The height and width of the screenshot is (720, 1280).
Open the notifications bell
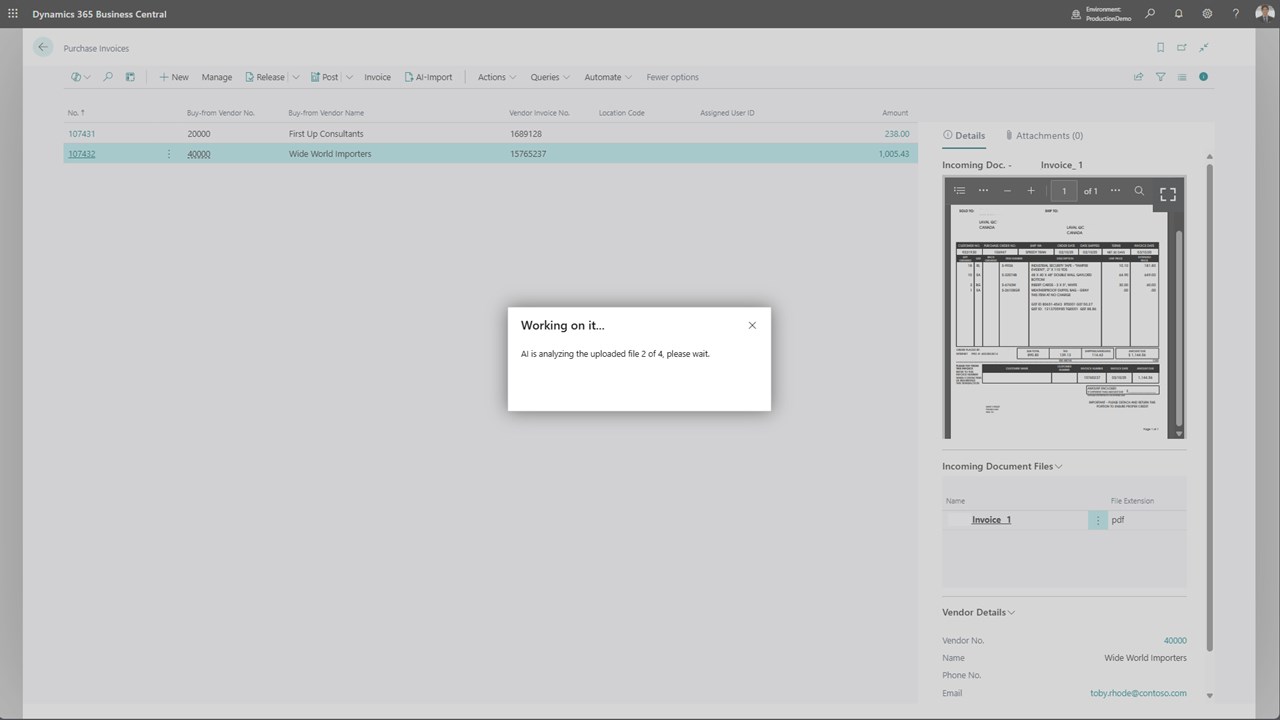click(x=1178, y=14)
